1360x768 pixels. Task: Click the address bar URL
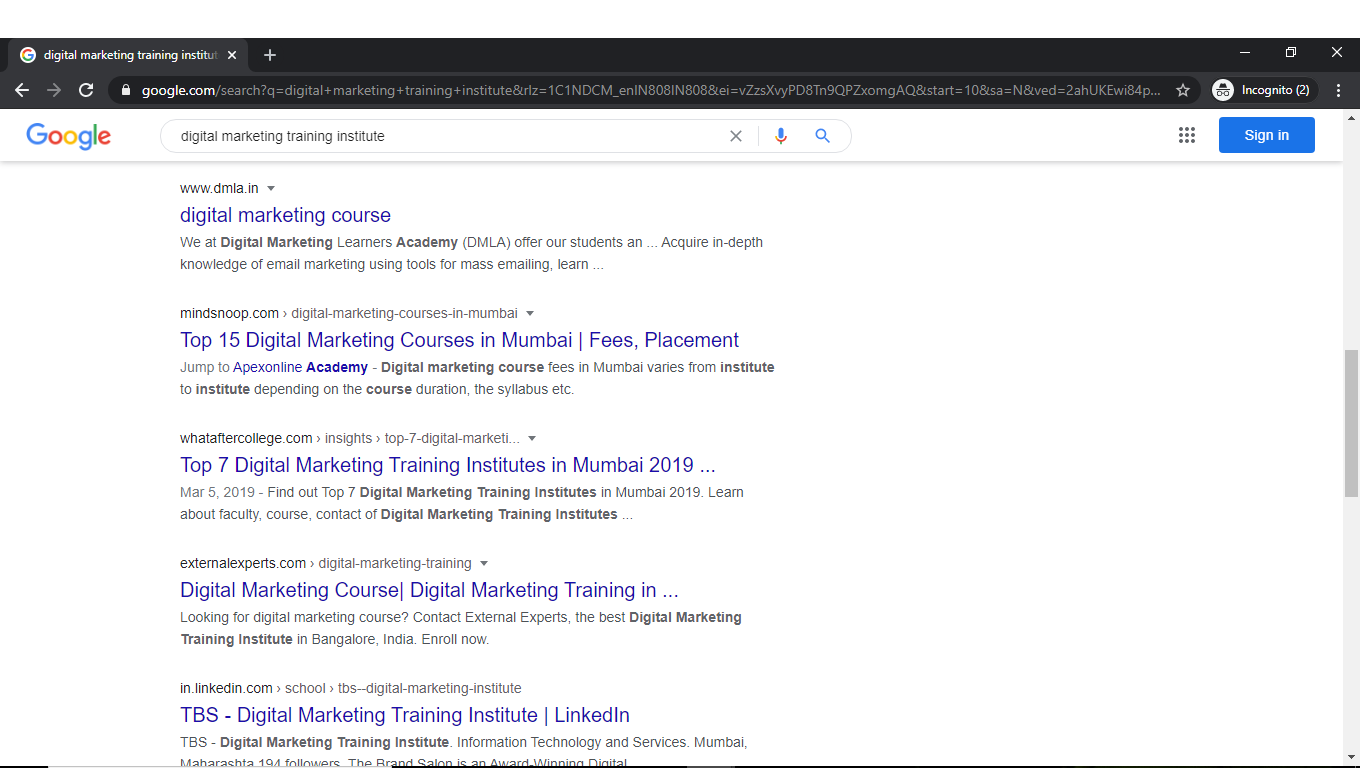(651, 90)
